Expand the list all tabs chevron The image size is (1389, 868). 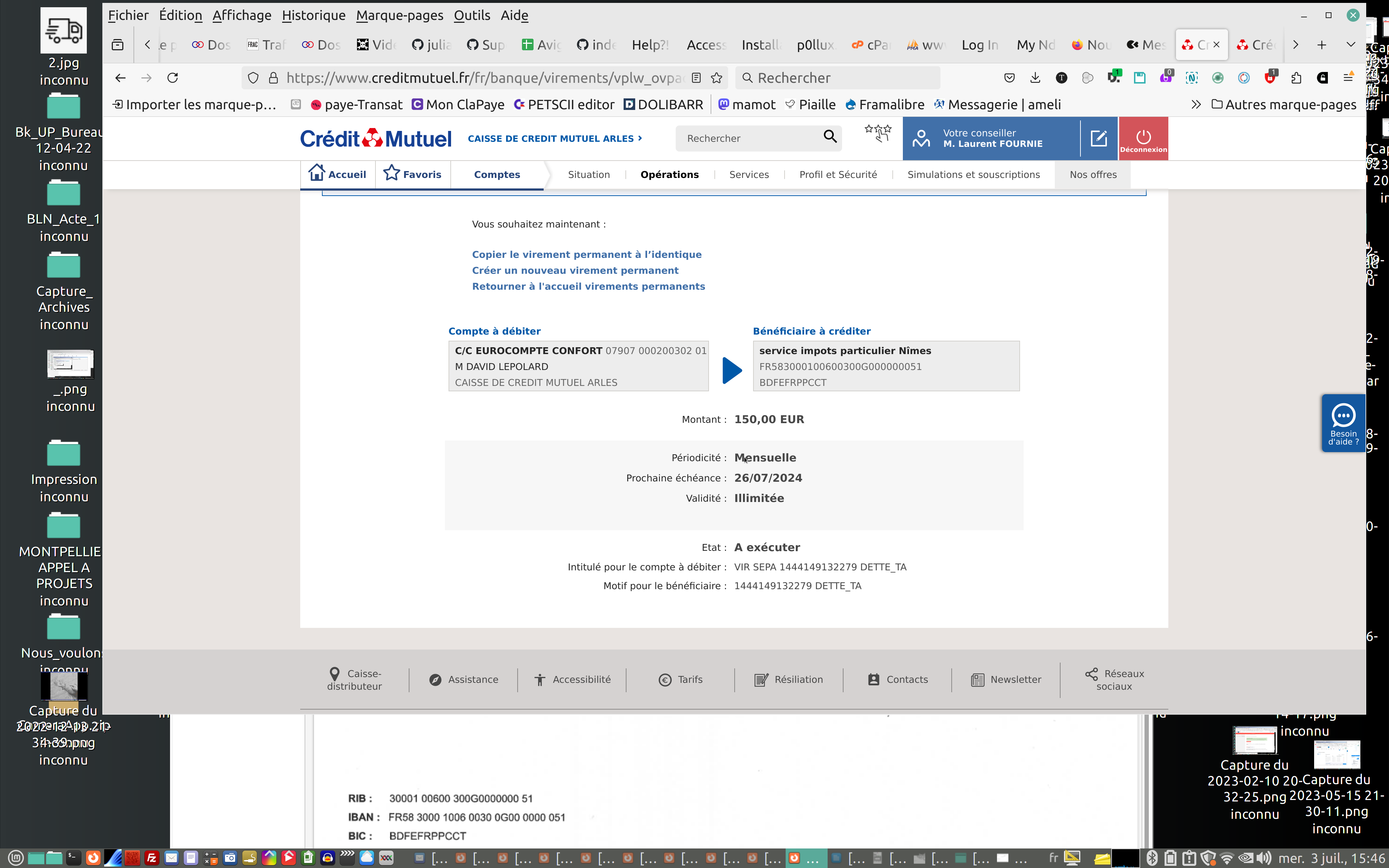pyautogui.click(x=1351, y=45)
